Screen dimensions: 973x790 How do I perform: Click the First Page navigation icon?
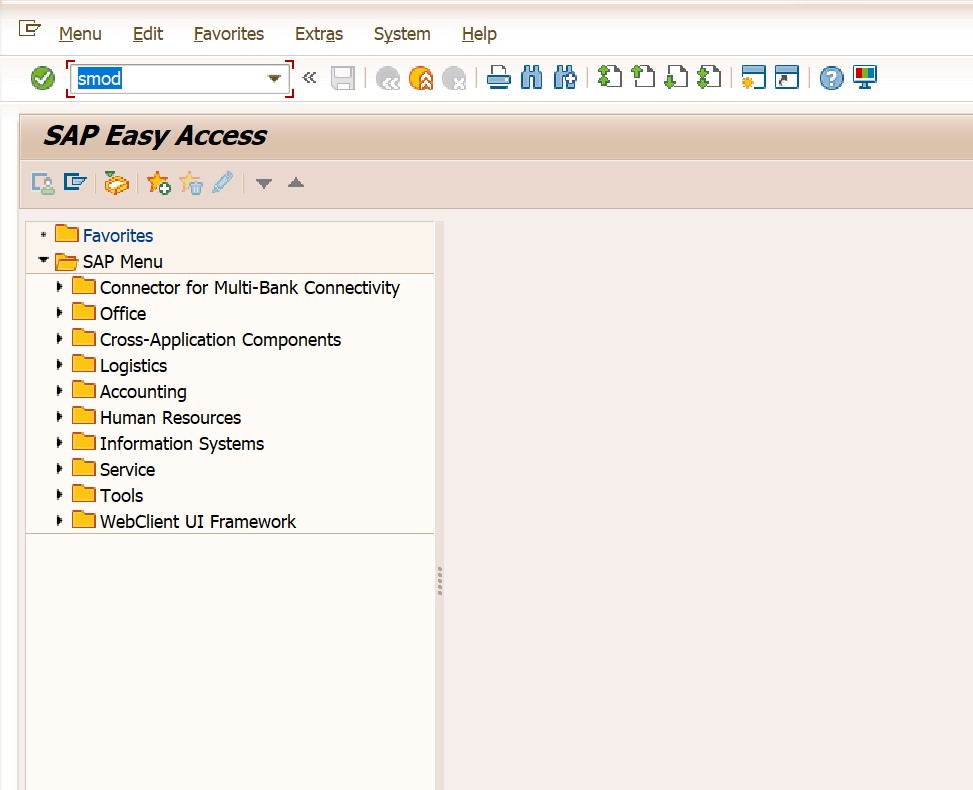click(609, 78)
